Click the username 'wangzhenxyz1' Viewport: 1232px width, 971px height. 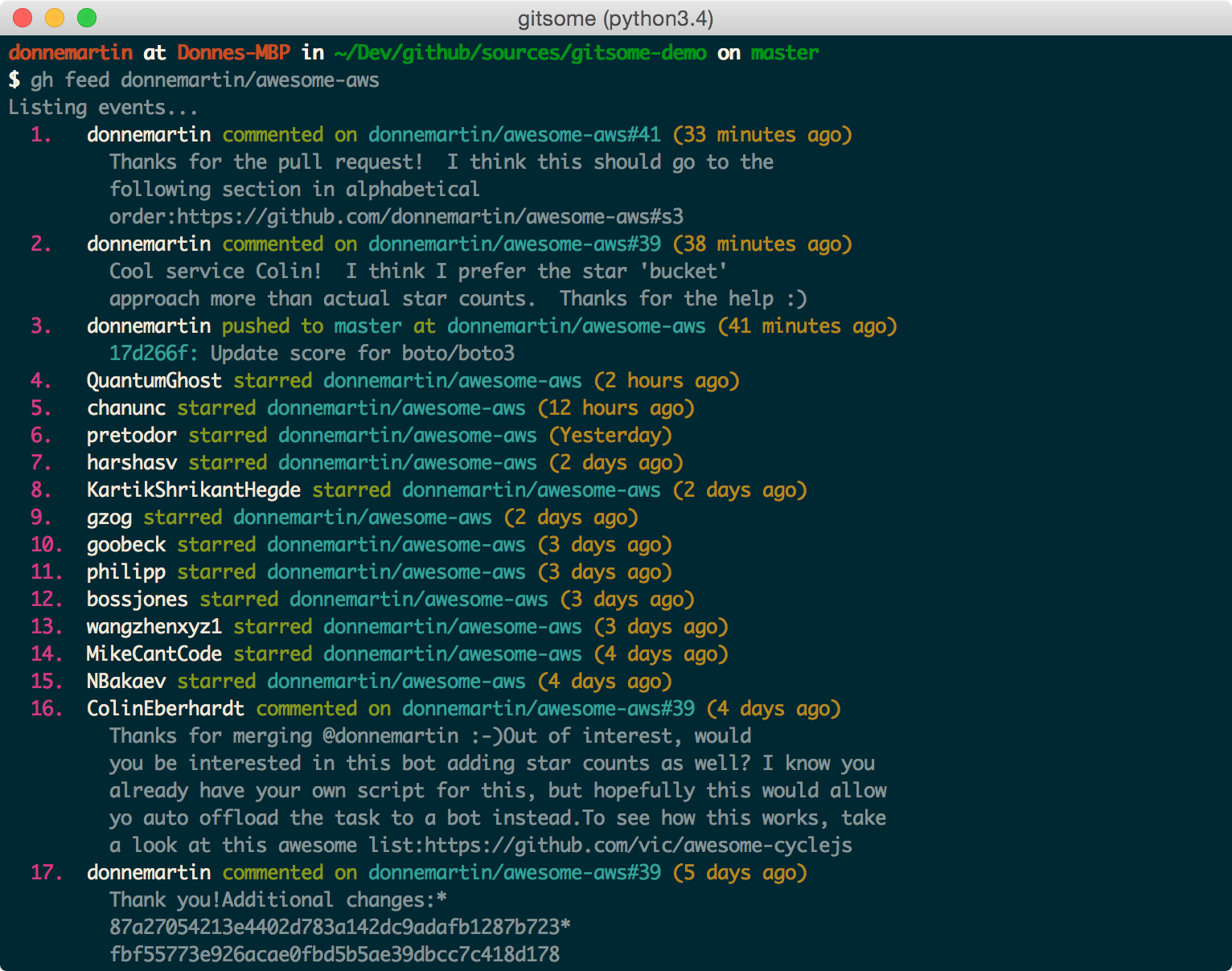[154, 627]
